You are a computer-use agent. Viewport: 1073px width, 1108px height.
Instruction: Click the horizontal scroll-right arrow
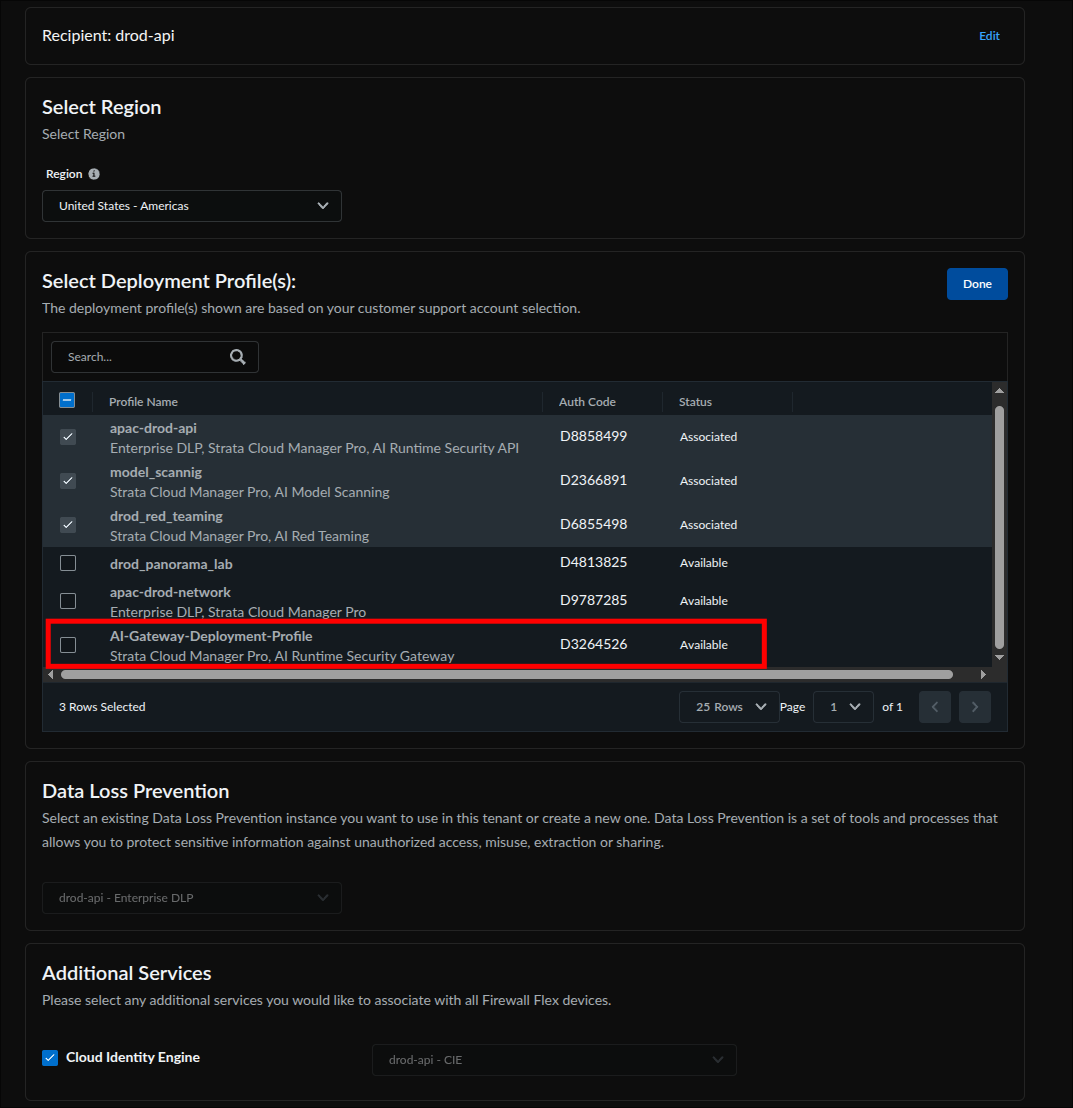[x=983, y=675]
